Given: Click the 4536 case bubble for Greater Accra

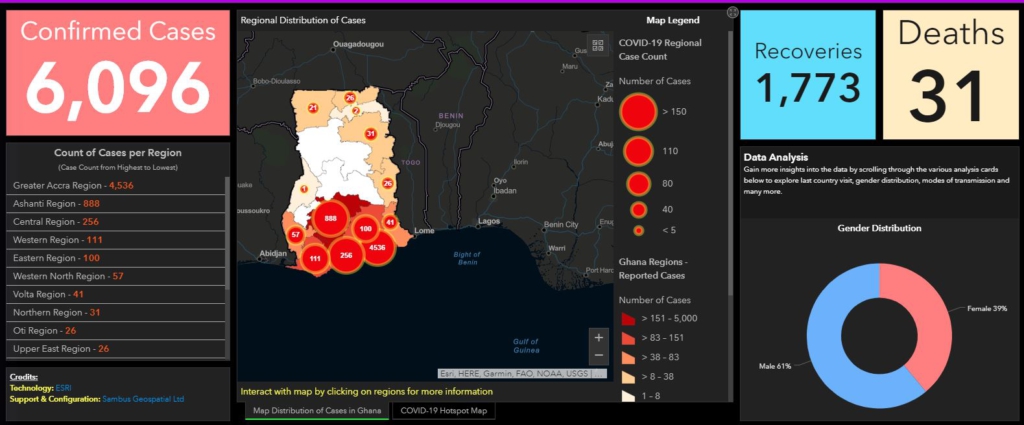Looking at the screenshot, I should click(x=376, y=246).
